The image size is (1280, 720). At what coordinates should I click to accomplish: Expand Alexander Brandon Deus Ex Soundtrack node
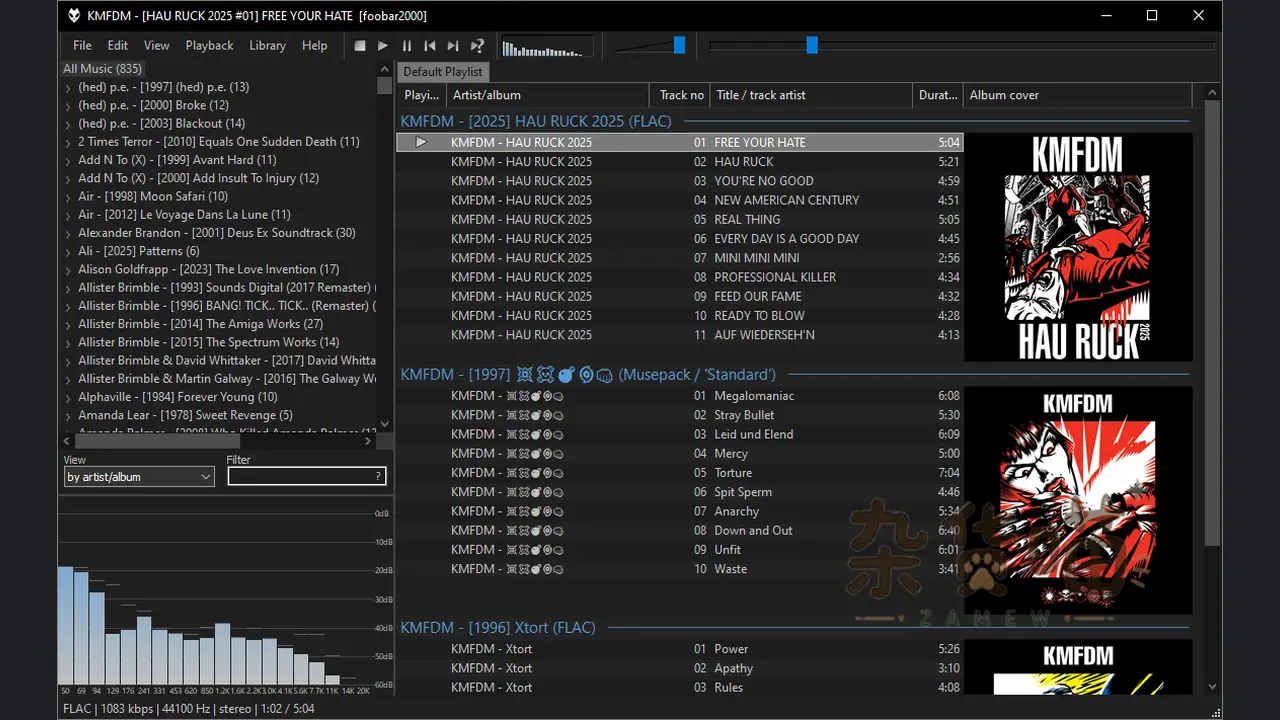coord(68,234)
